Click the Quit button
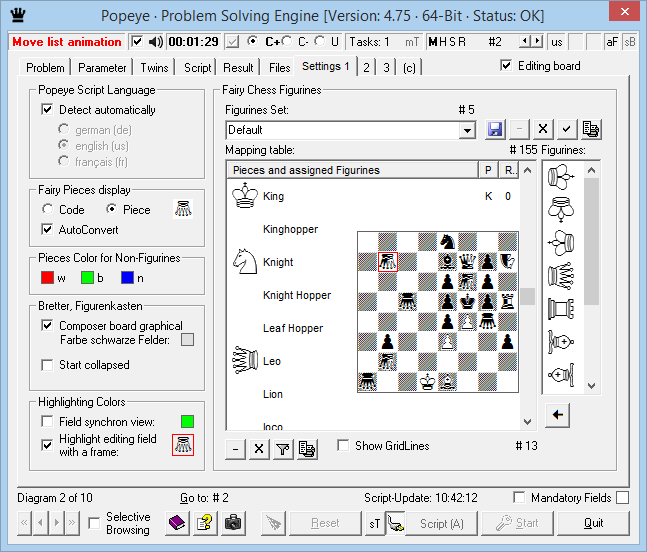 pyautogui.click(x=593, y=524)
